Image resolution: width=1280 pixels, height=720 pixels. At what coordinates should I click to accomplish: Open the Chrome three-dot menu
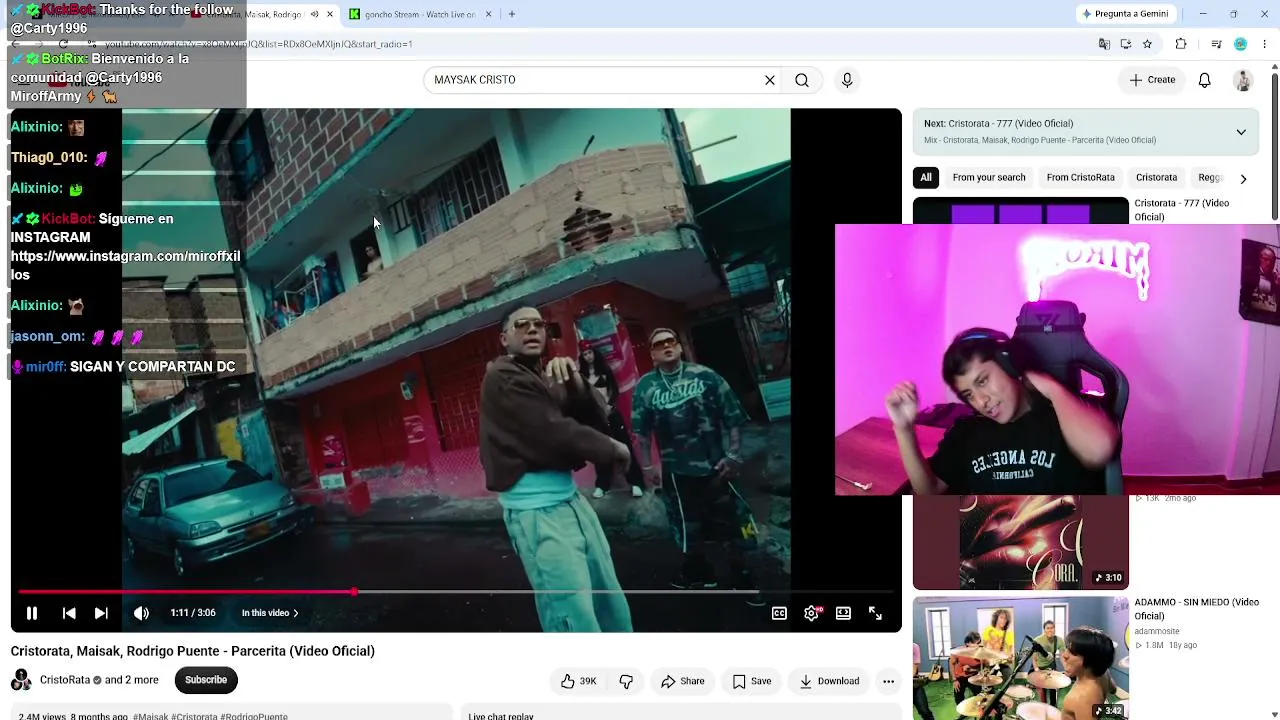[x=1265, y=44]
